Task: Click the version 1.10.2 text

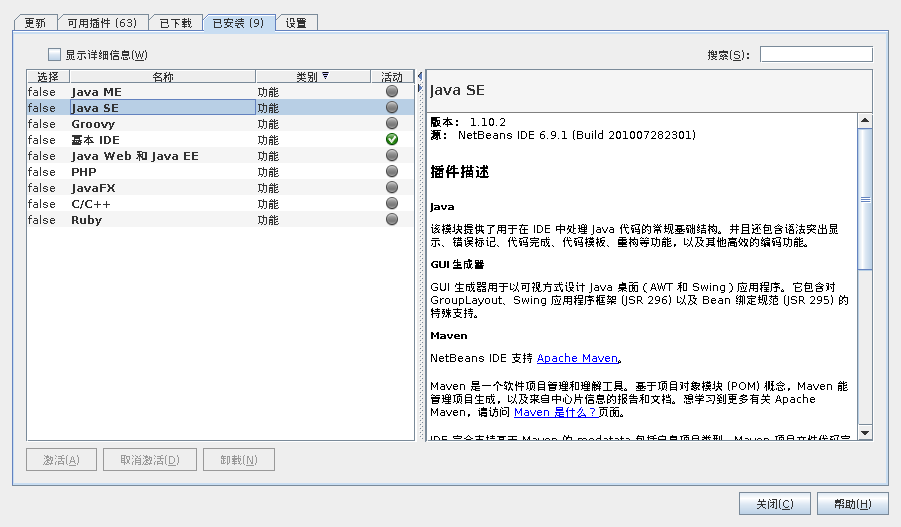Action: (488, 122)
